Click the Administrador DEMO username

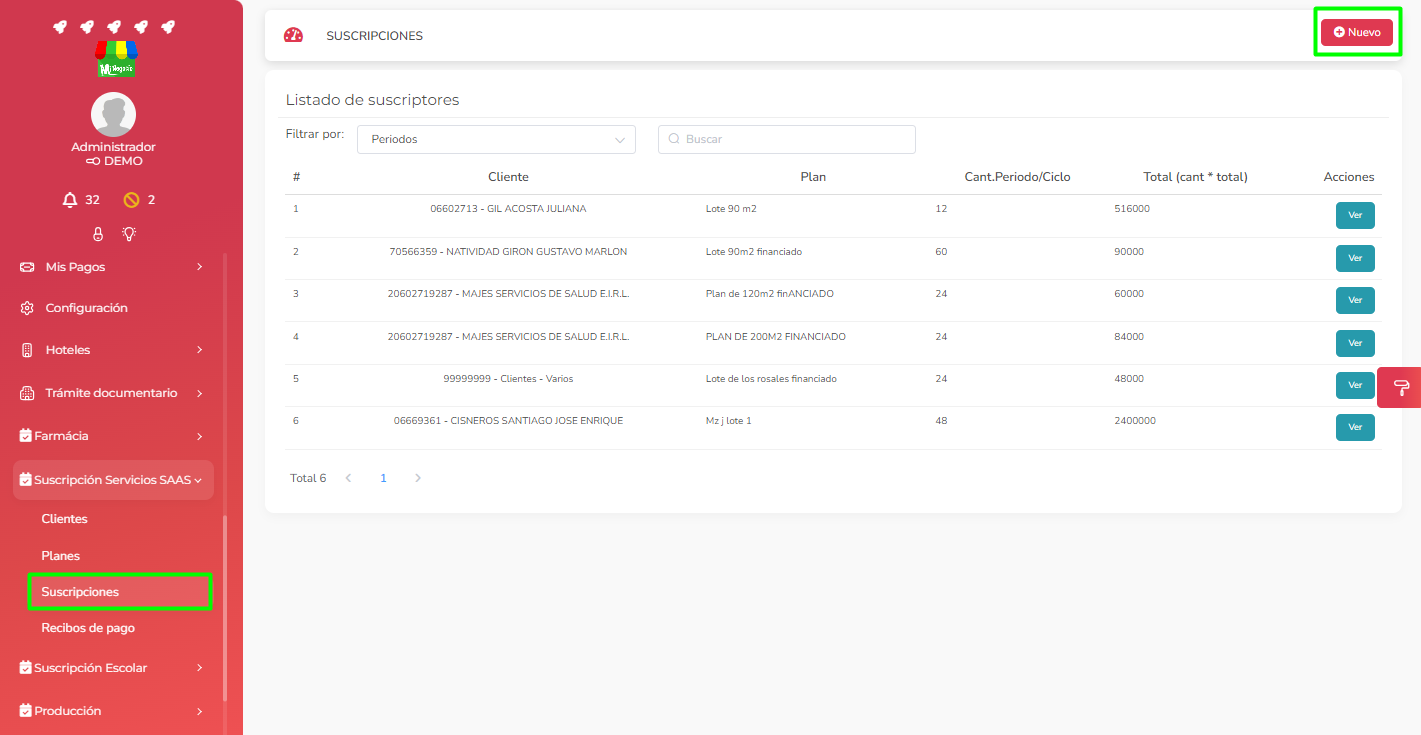point(113,154)
